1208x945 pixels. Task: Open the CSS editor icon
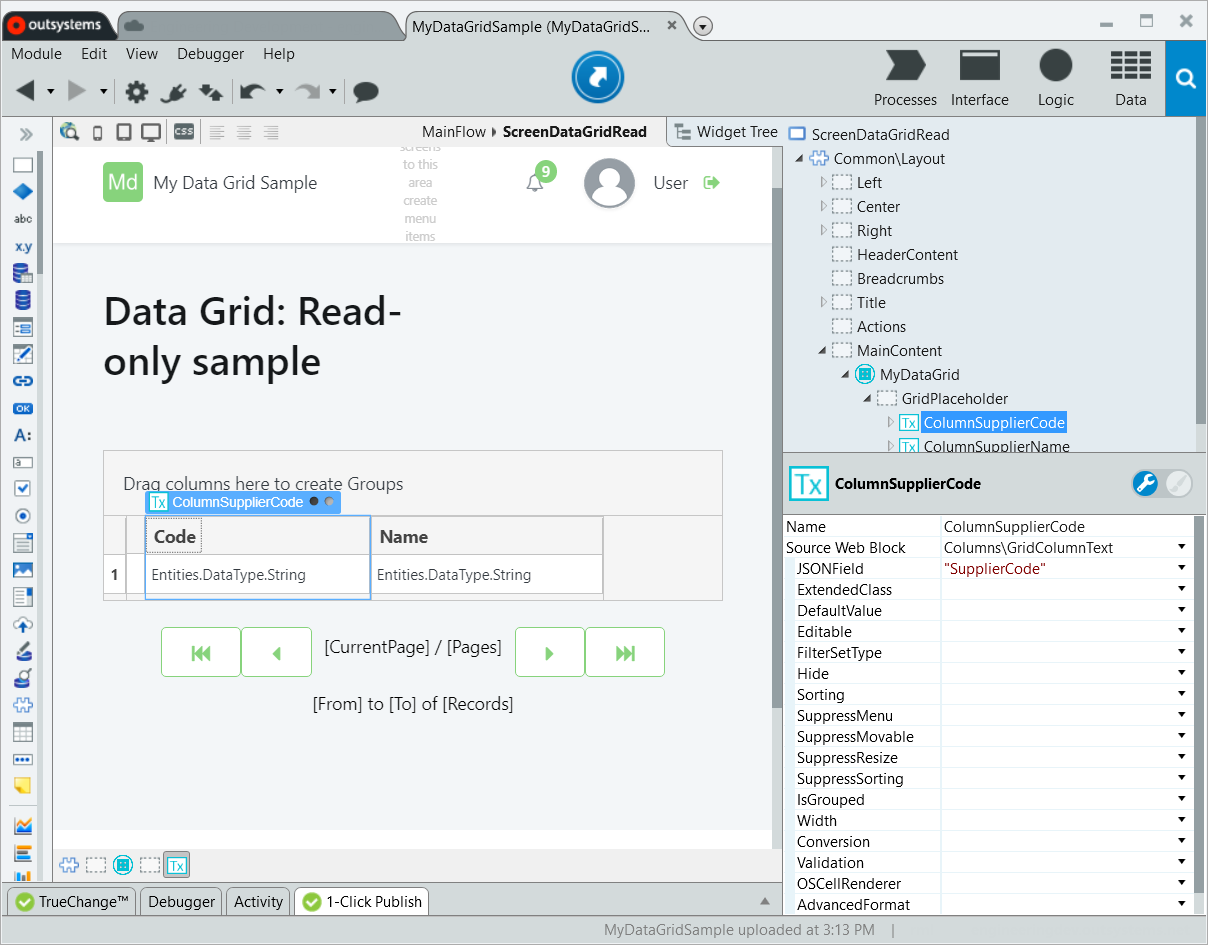pos(184,131)
